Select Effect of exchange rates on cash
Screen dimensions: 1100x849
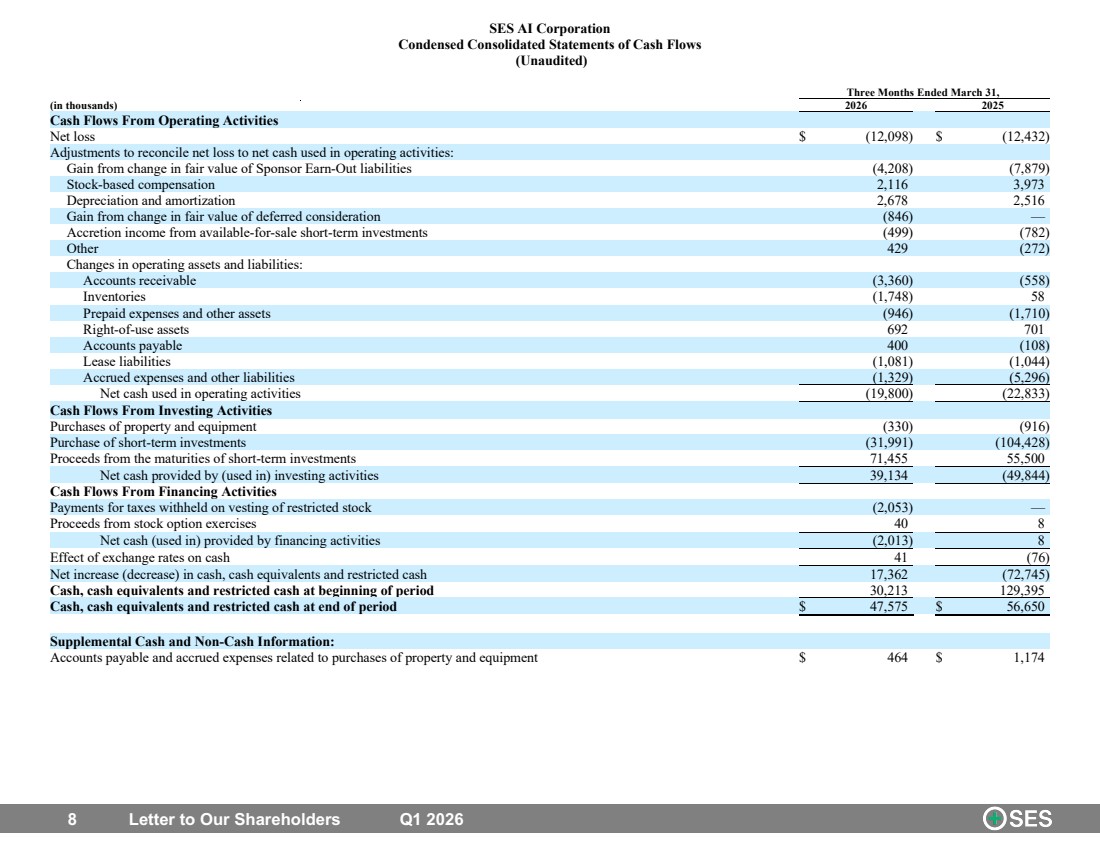coord(140,558)
